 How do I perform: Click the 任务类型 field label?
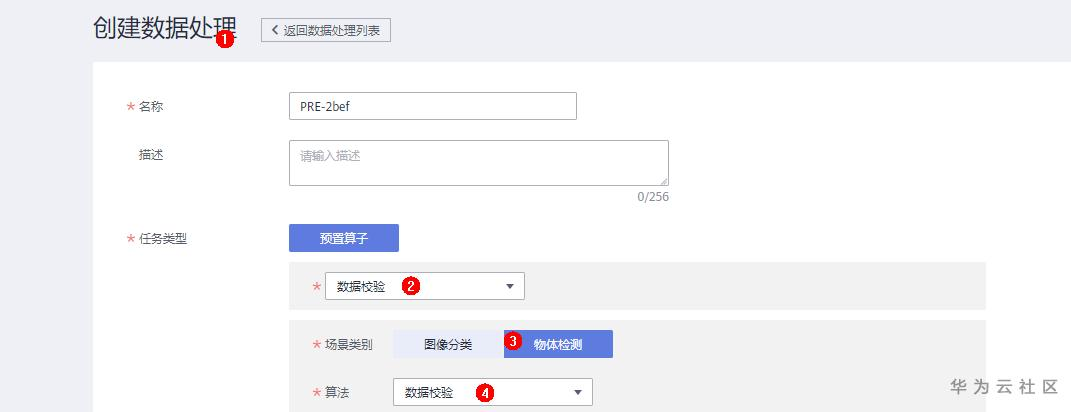[x=163, y=238]
